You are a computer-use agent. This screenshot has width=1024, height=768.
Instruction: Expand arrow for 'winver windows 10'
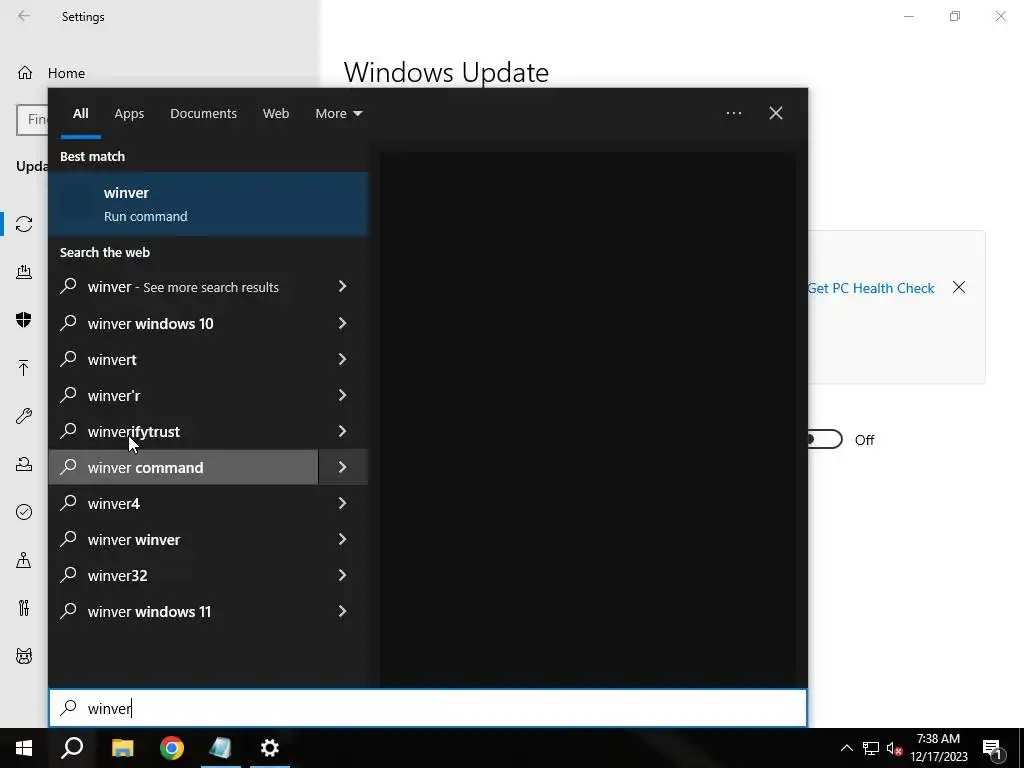343,323
